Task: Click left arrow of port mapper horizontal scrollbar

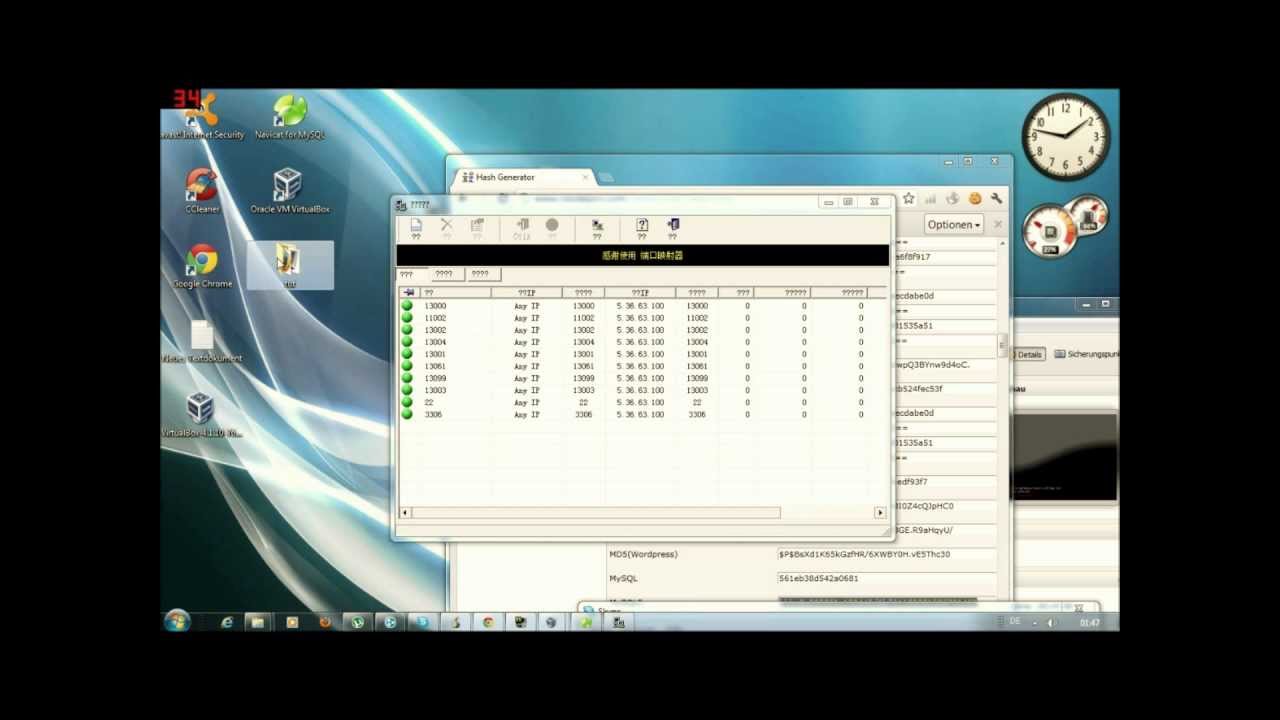Action: pos(405,512)
